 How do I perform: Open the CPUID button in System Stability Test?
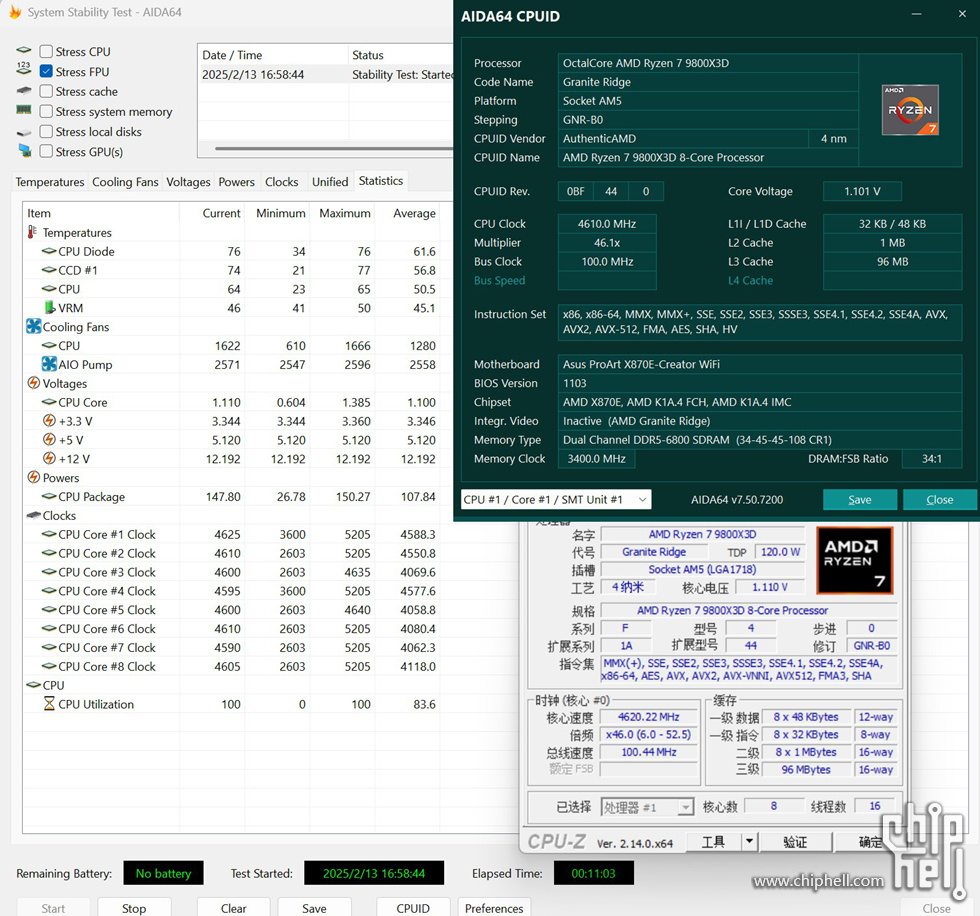pyautogui.click(x=412, y=908)
